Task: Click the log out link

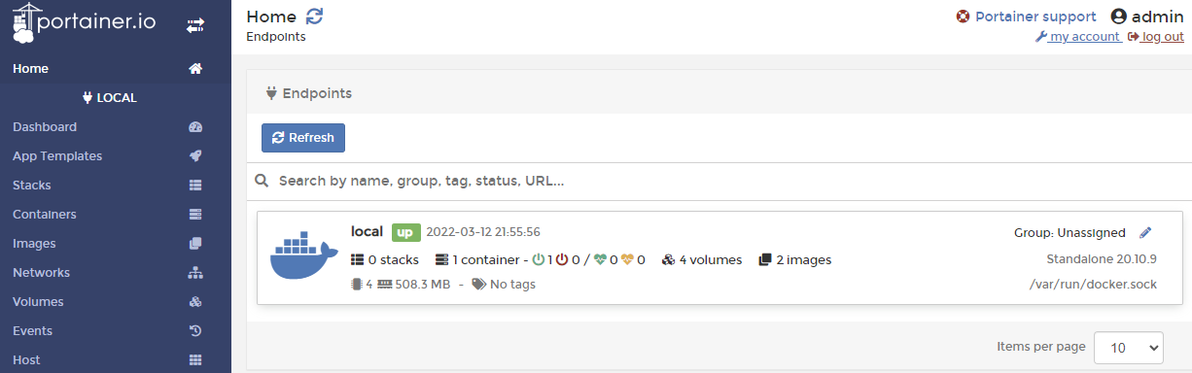Action: 1156,36
